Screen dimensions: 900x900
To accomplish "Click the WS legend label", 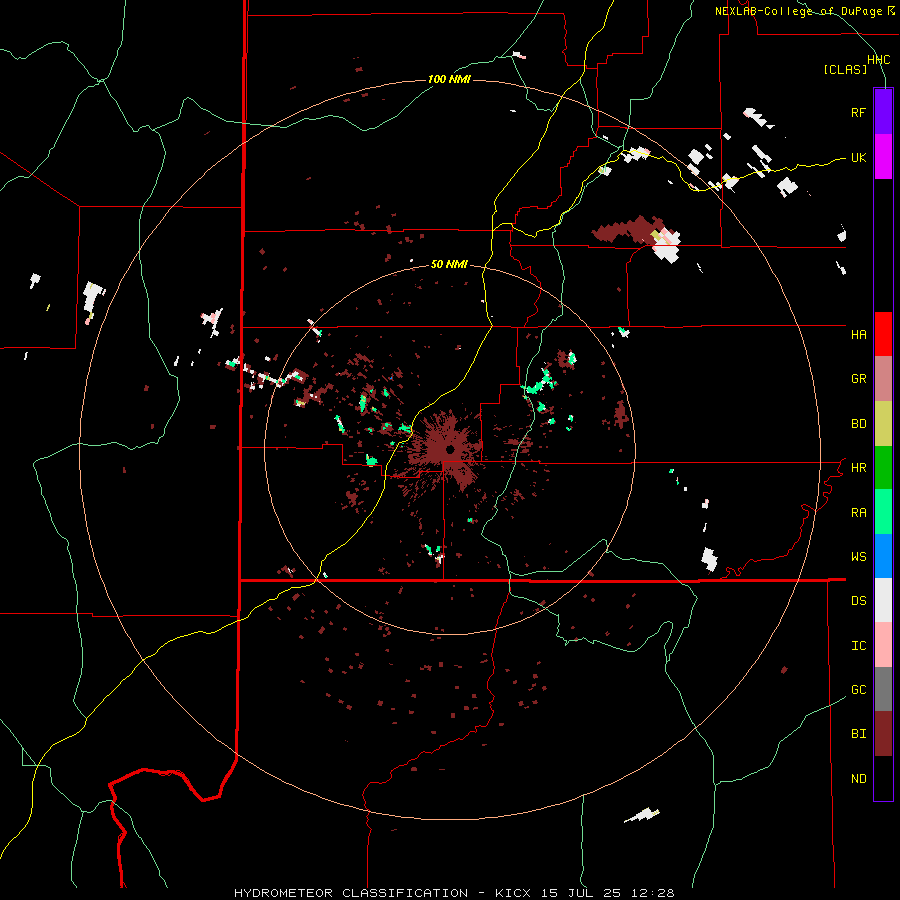I will (858, 557).
